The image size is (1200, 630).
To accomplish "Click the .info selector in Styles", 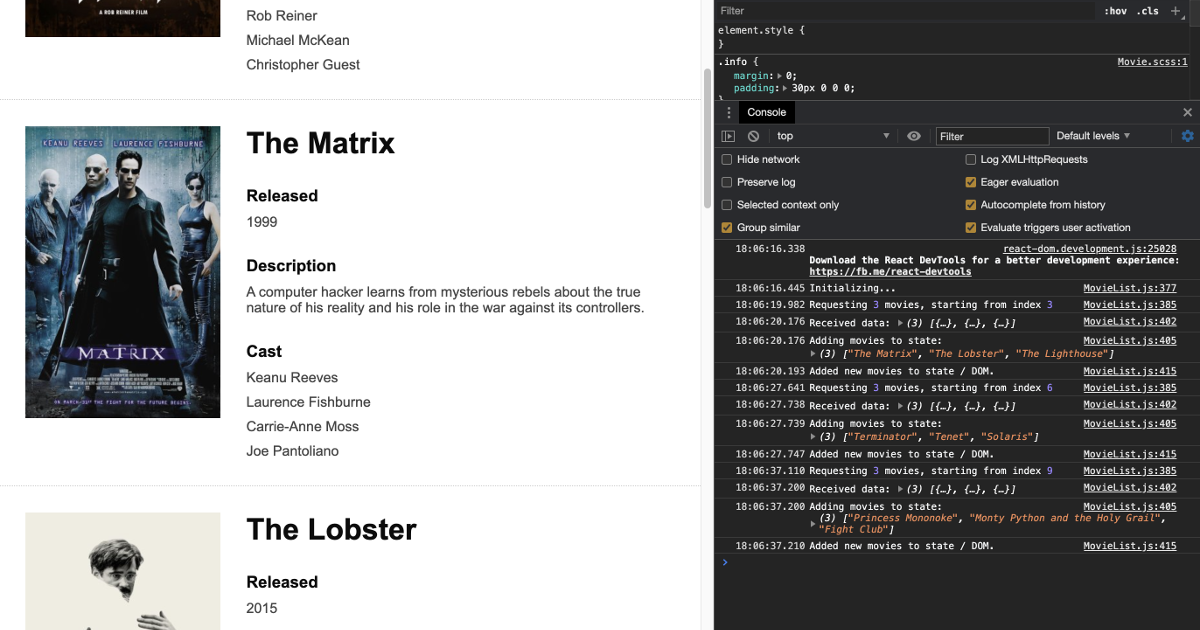I will [731, 62].
